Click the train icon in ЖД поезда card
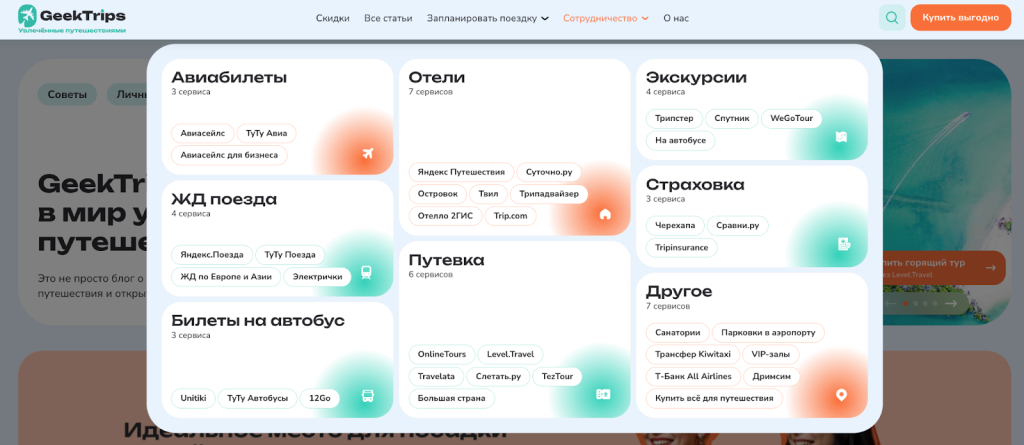1024x445 pixels. (x=366, y=272)
